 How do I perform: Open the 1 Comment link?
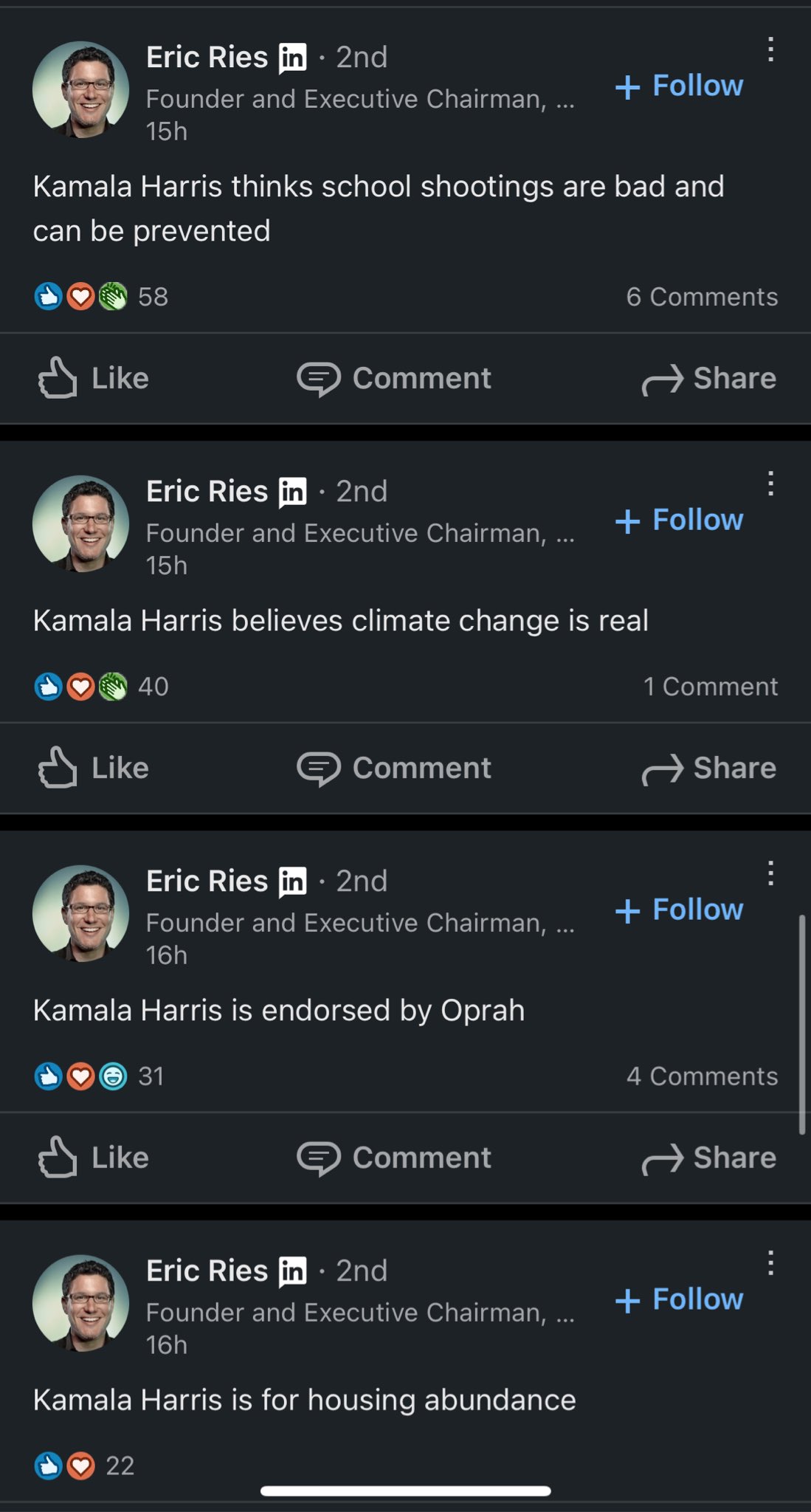pos(711,687)
